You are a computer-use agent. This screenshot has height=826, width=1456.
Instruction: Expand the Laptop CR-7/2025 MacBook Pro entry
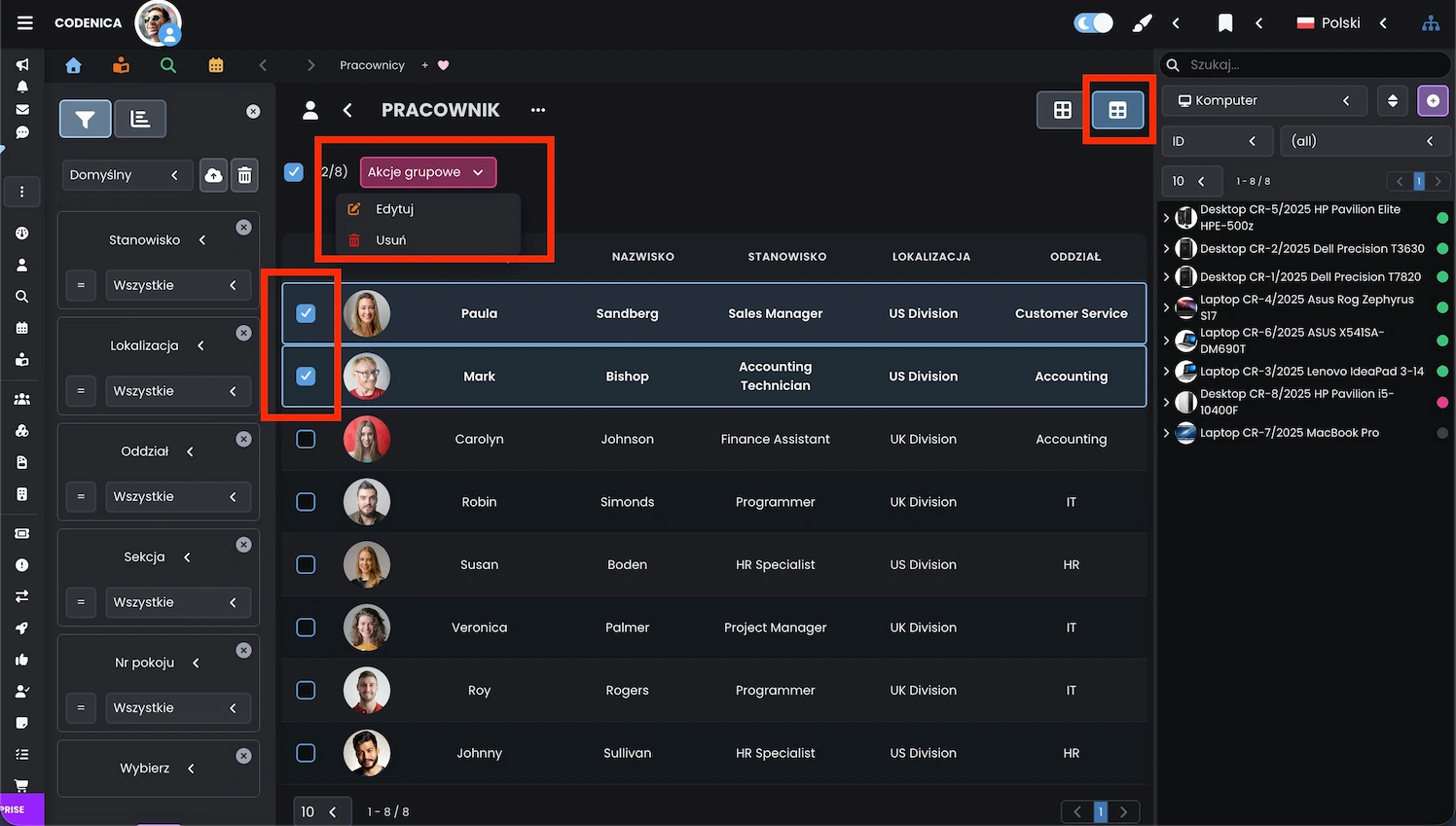[x=1167, y=434]
